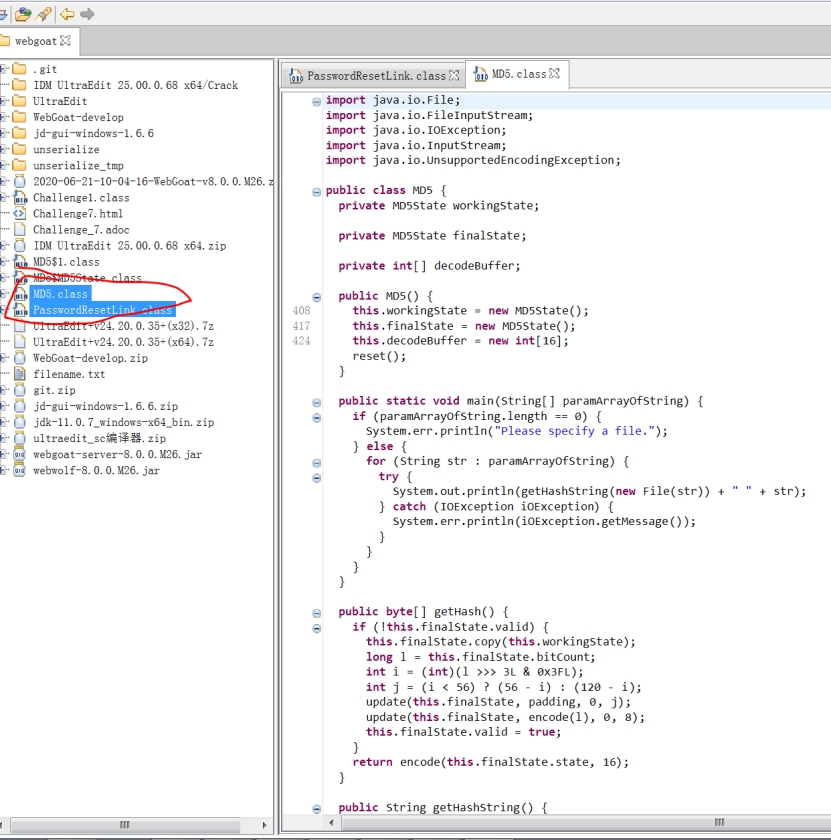Click the Challenge_7.adoc file icon
Image resolution: width=831 pixels, height=840 pixels.
(20, 230)
